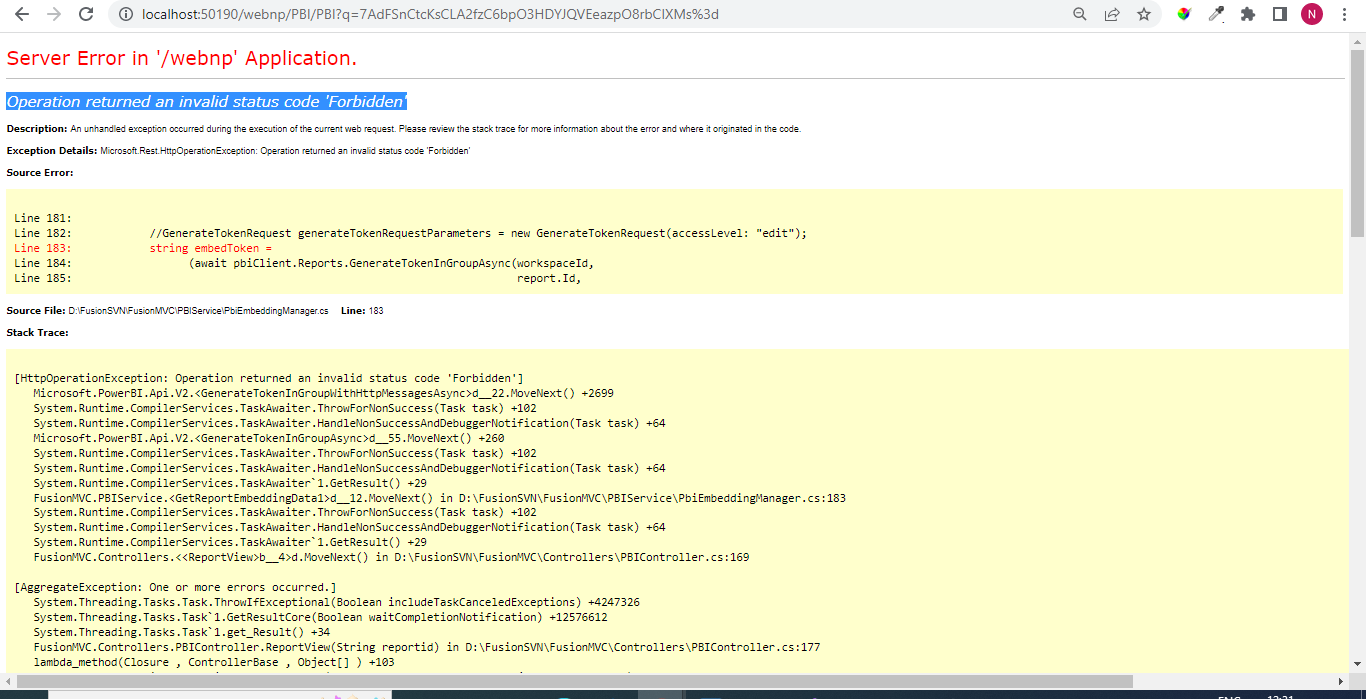This screenshot has width=1366, height=699.
Task: Click the left arrow of horizontal scrollbar
Action: [x=7, y=681]
